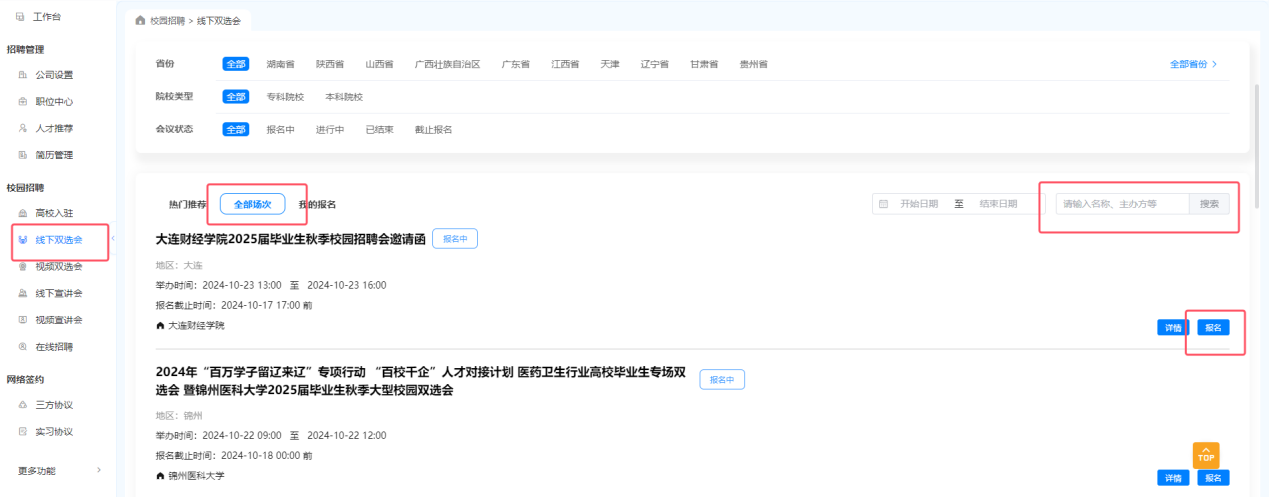Image resolution: width=1269 pixels, height=497 pixels.
Task: Click 详情 for 锦州医科大学 job fair
Action: tap(1172, 477)
